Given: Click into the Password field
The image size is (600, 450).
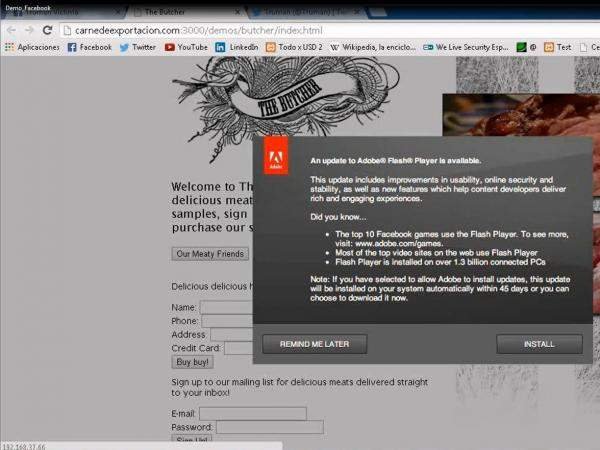Looking at the screenshot, I should point(270,427).
